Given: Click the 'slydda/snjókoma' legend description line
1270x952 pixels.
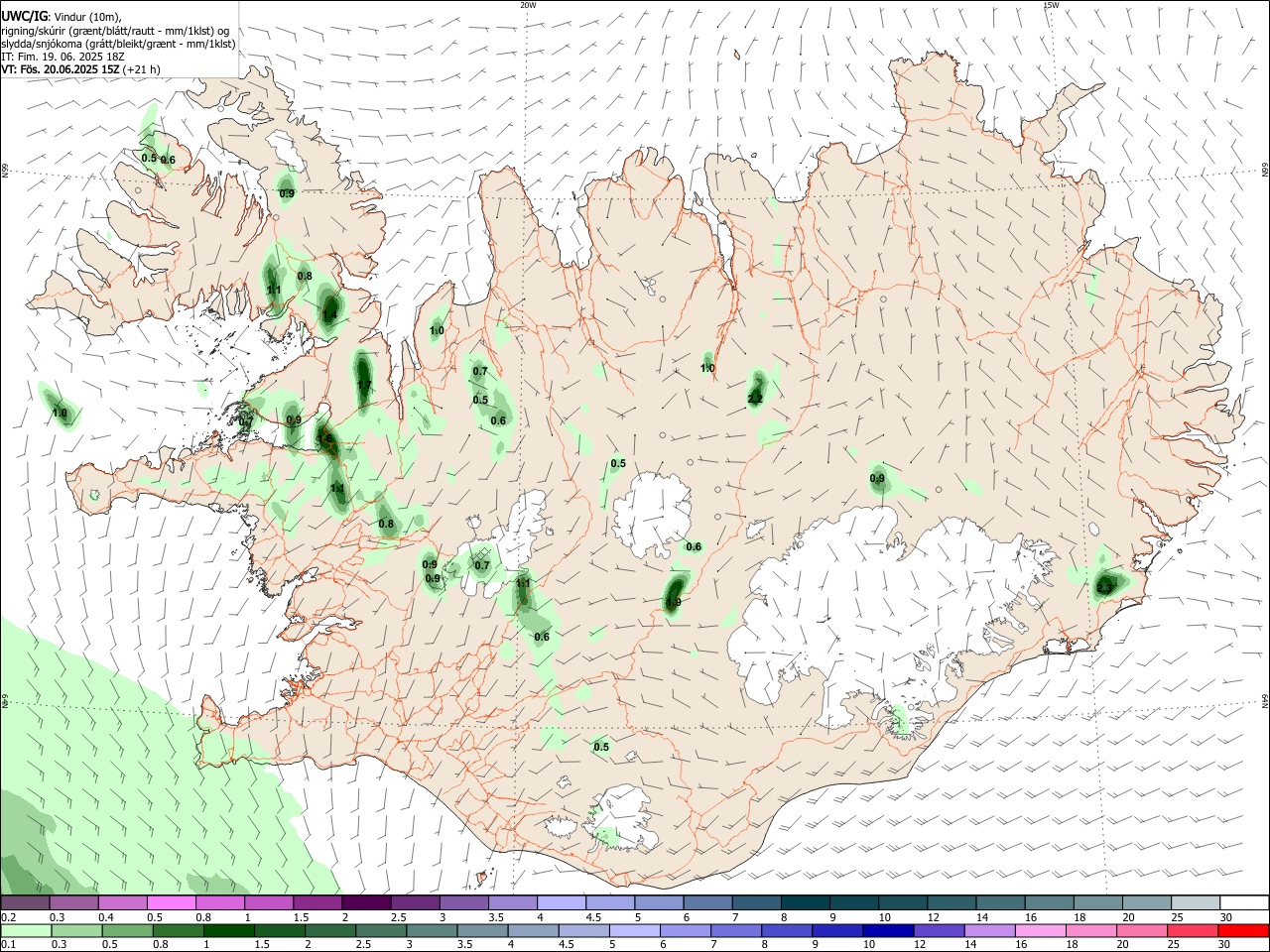Looking at the screenshot, I should [118, 44].
